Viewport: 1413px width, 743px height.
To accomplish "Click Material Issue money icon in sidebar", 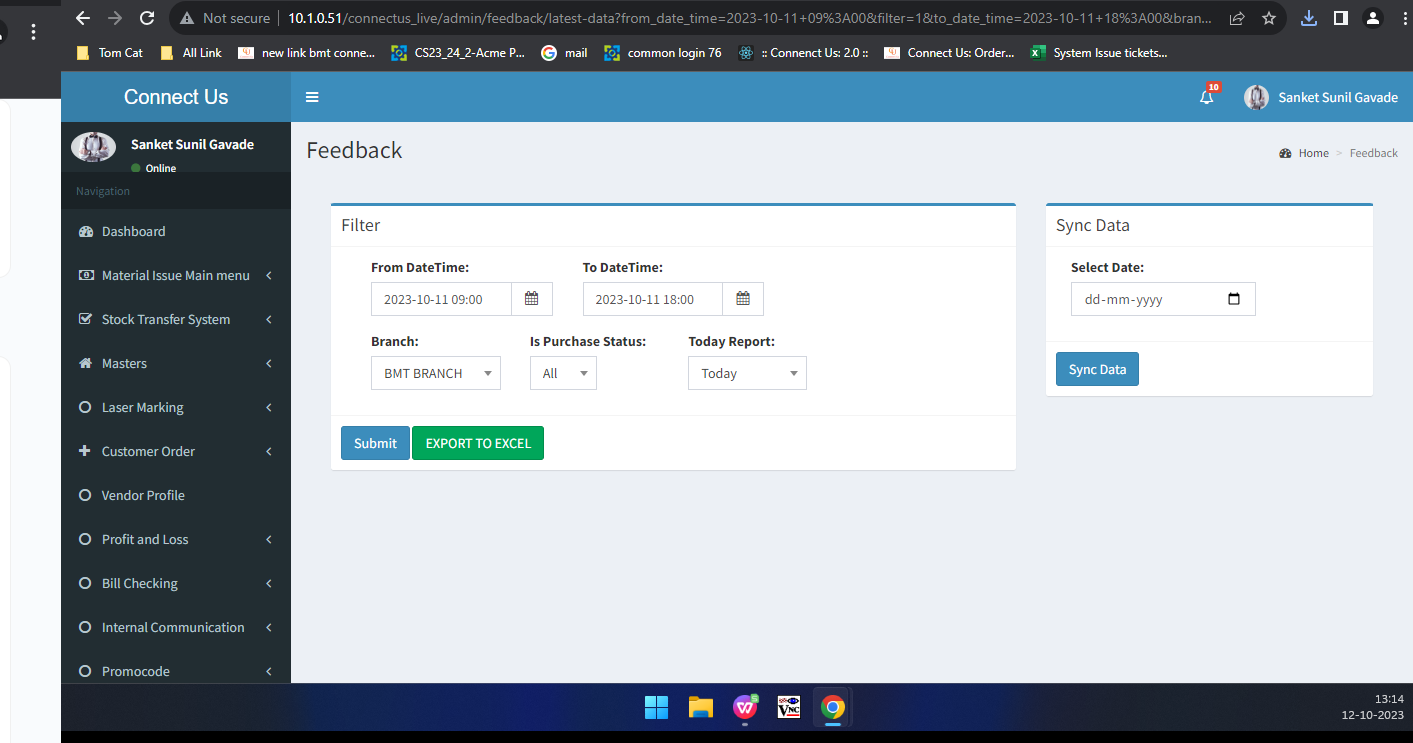I will pyautogui.click(x=85, y=275).
